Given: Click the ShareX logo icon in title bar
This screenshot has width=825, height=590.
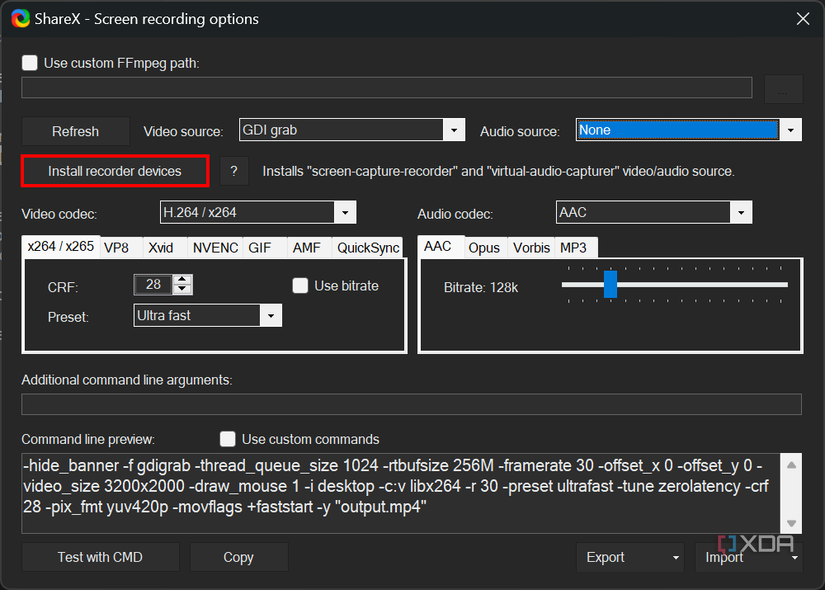Looking at the screenshot, I should tap(21, 19).
